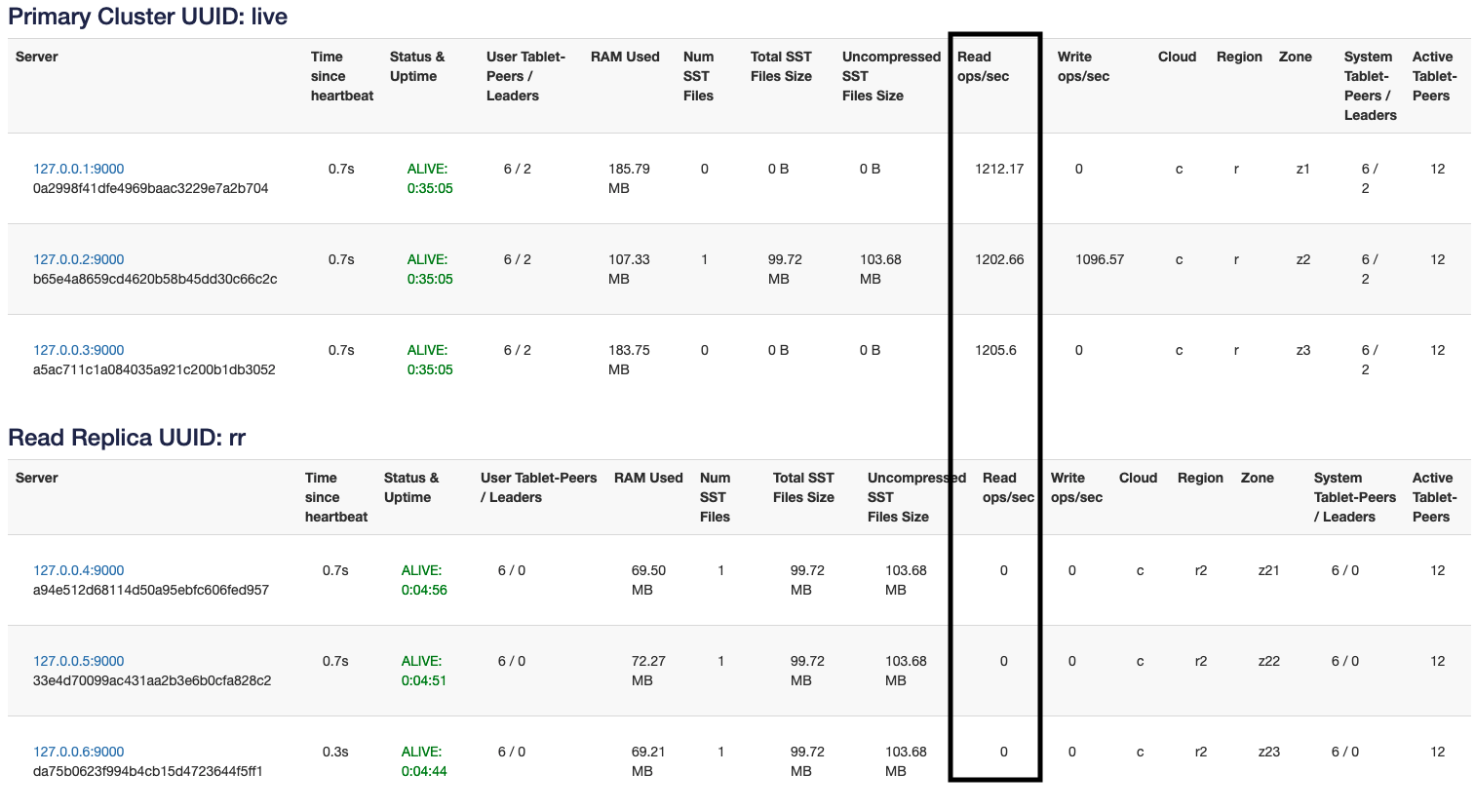Open the 127.0.0.4:9000 replica server link
Screen dimensions: 1475x812
(x=77, y=569)
